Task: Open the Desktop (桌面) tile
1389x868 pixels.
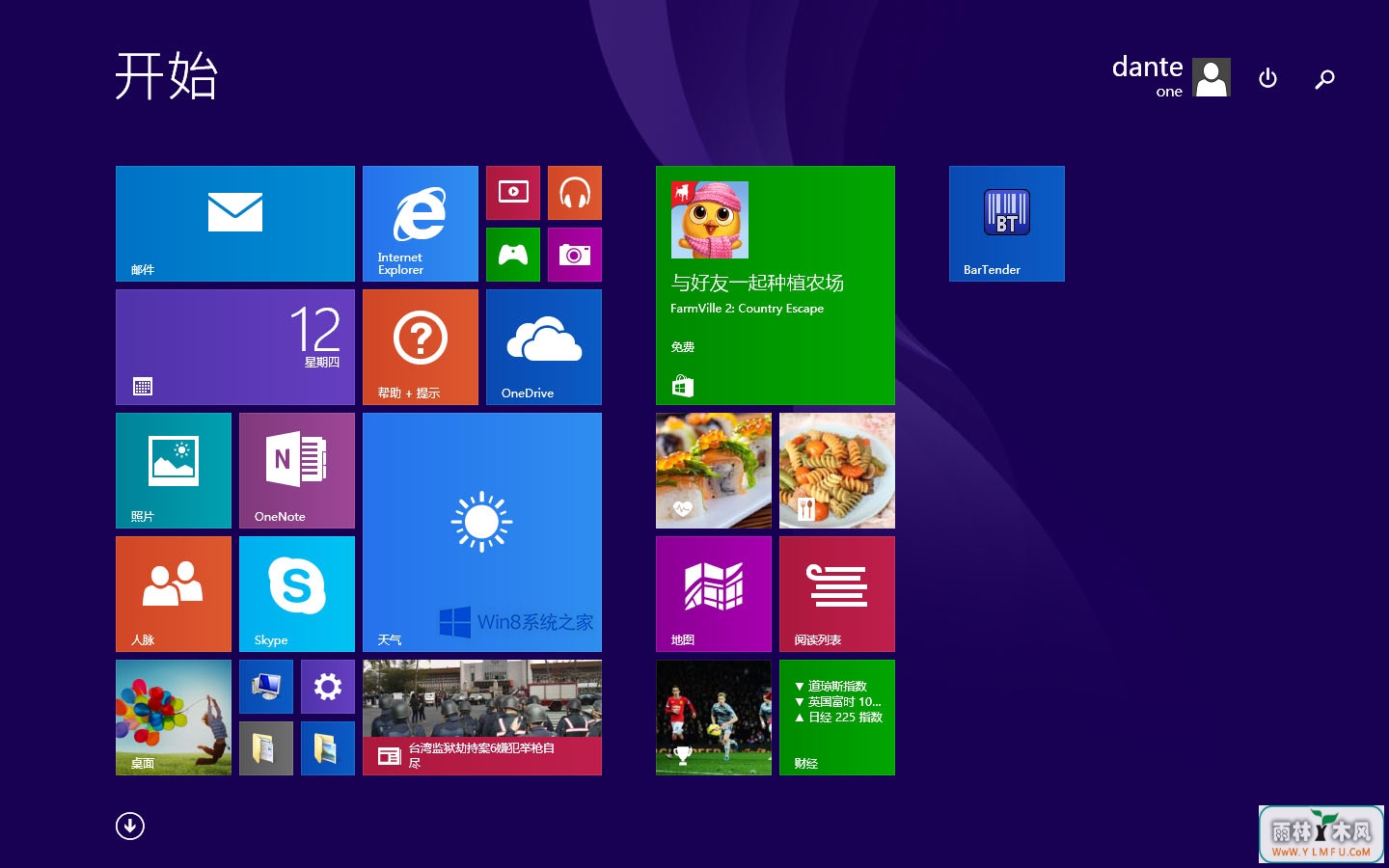Action: [174, 718]
